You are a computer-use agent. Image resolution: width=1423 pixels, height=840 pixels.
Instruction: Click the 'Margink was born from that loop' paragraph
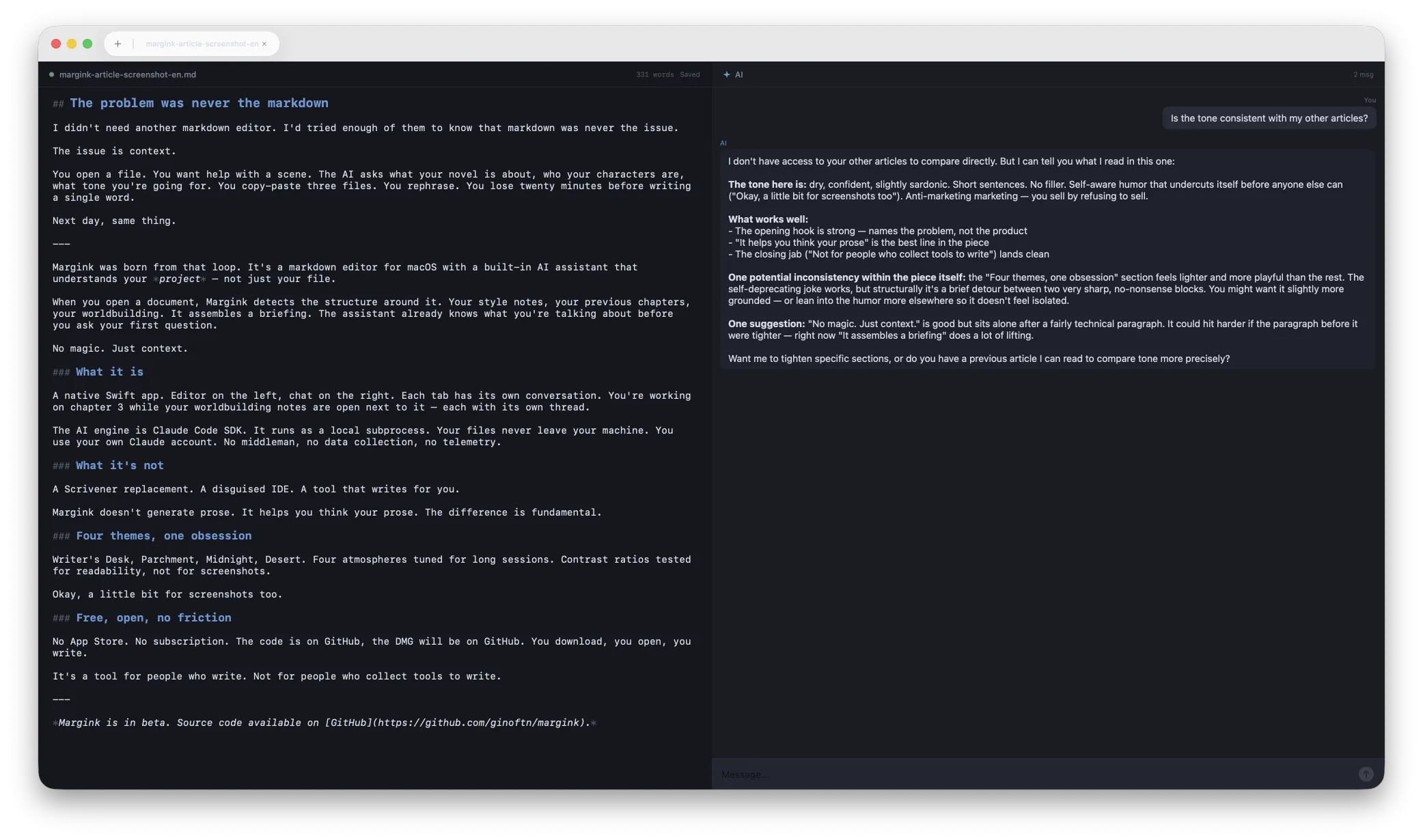pos(345,273)
